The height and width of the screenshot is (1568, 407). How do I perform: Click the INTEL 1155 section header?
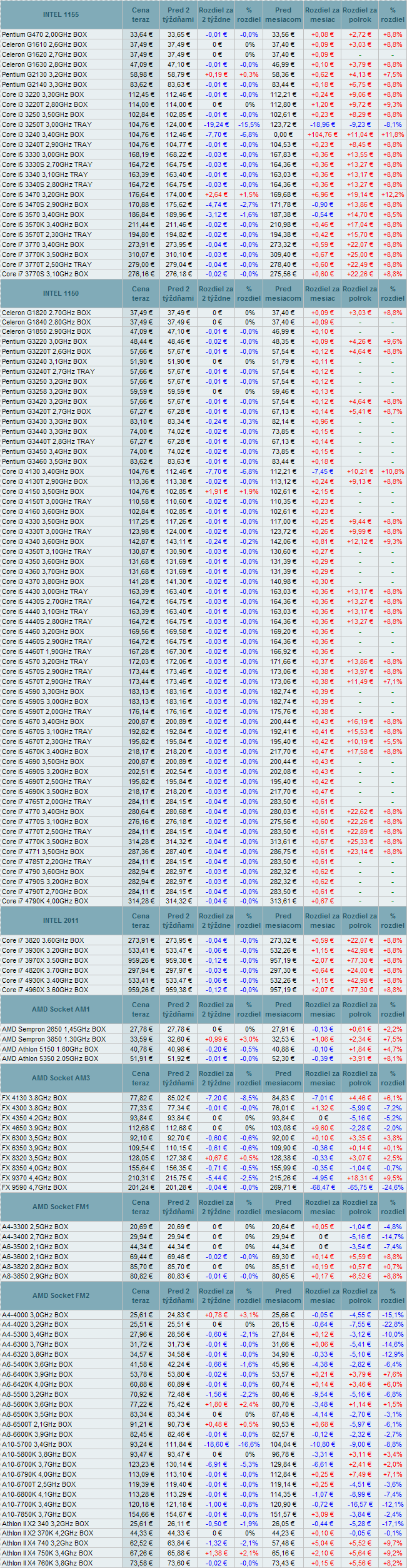61,14
